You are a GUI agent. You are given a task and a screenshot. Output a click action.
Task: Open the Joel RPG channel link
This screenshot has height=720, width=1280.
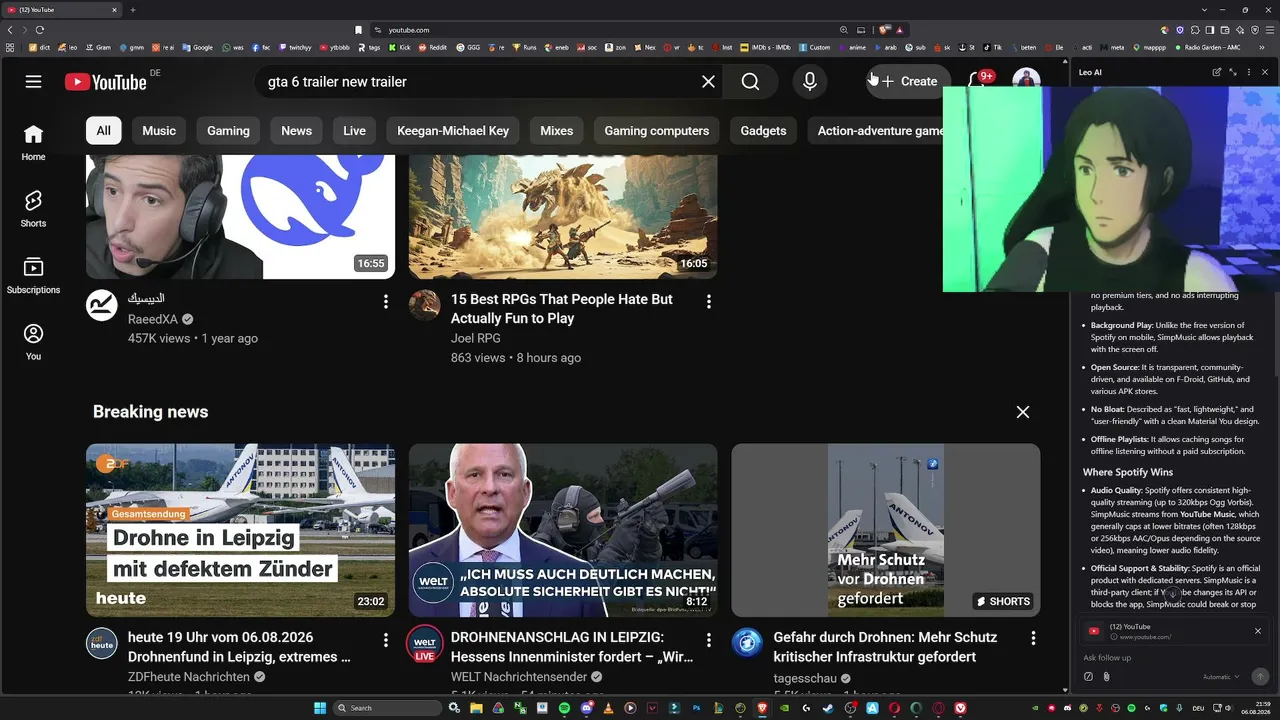[x=476, y=339]
